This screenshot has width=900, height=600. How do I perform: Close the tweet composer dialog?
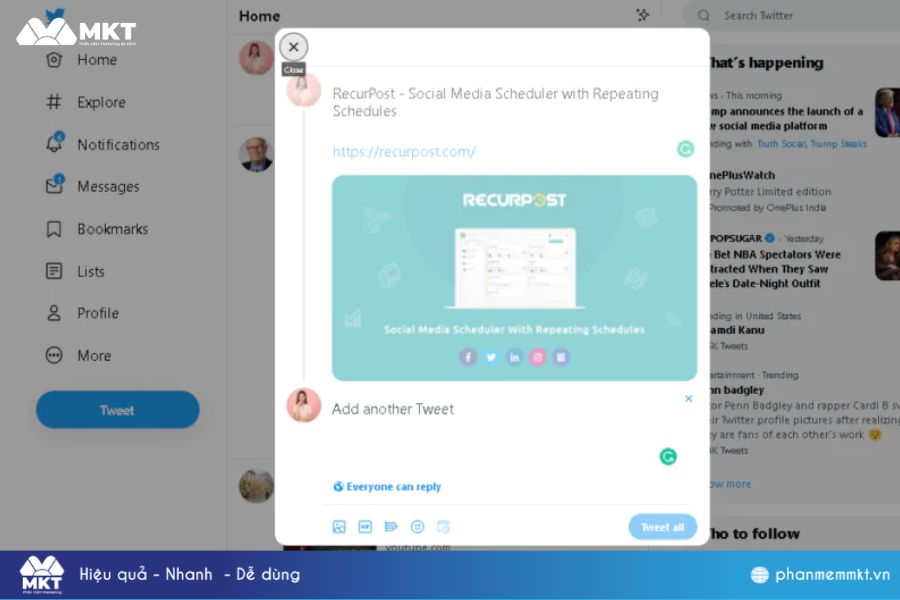pyautogui.click(x=293, y=47)
